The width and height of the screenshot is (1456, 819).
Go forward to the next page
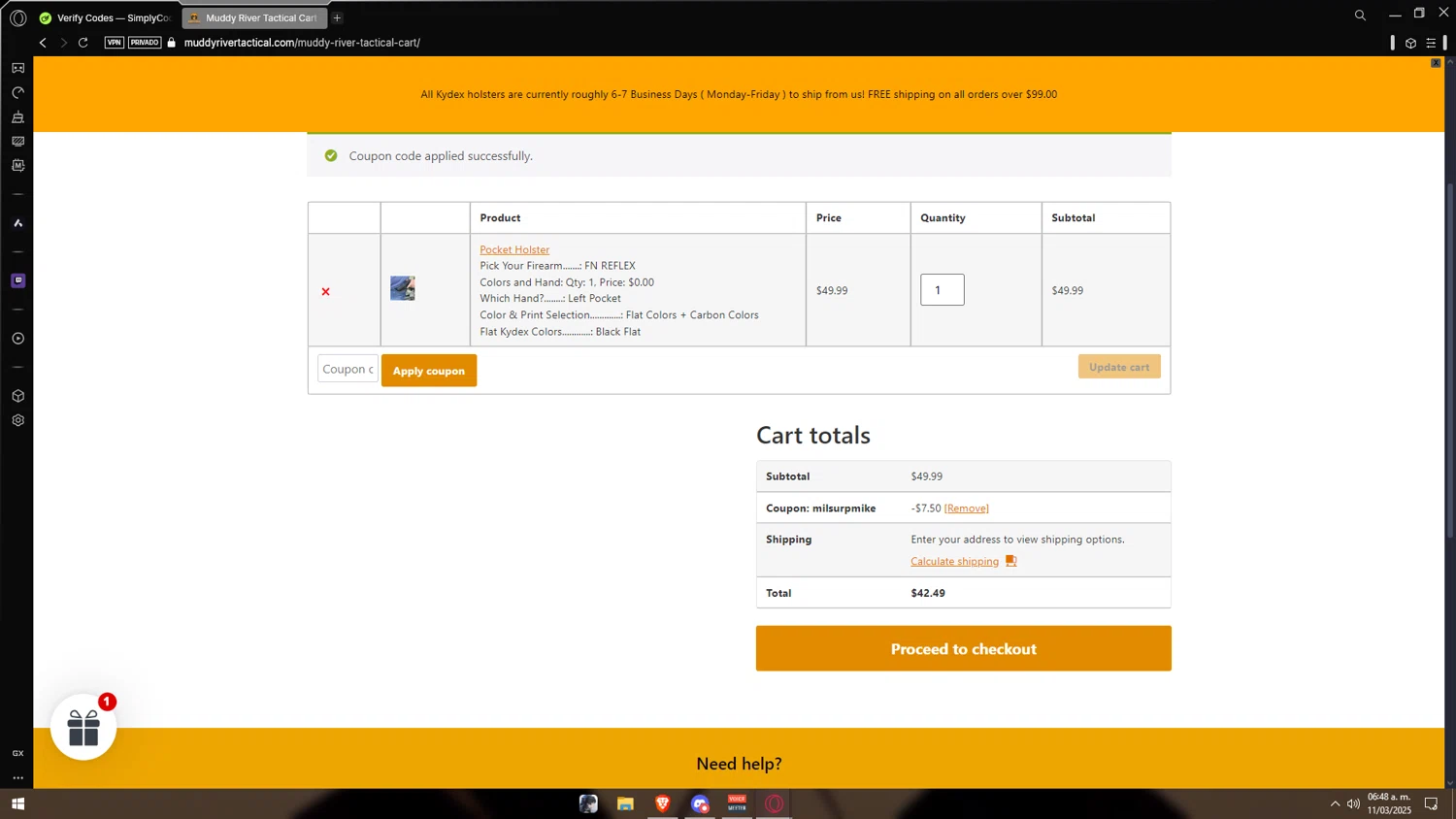click(x=63, y=43)
